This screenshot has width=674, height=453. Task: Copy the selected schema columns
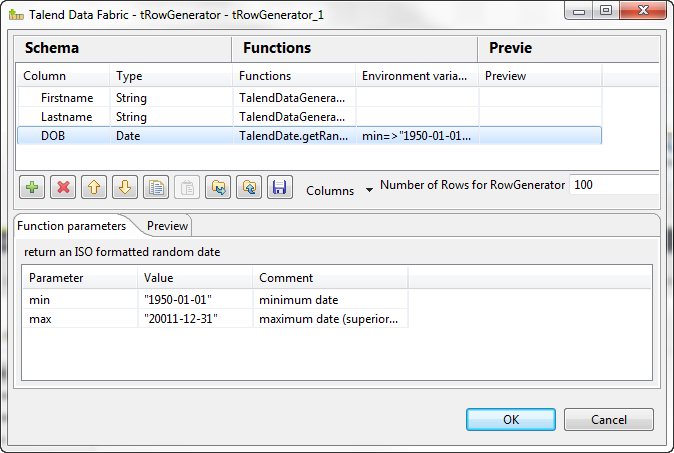click(155, 186)
